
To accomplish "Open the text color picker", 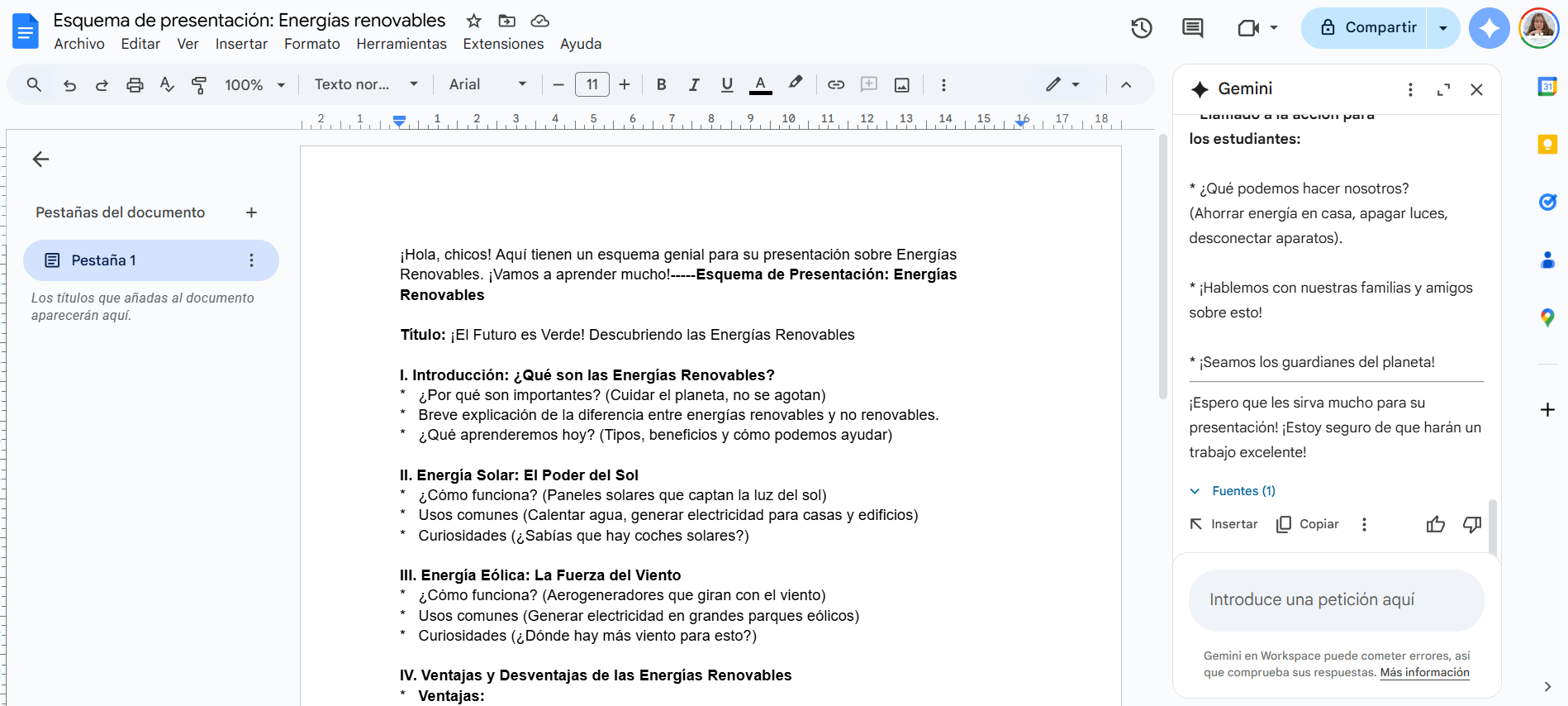I will pos(761,84).
